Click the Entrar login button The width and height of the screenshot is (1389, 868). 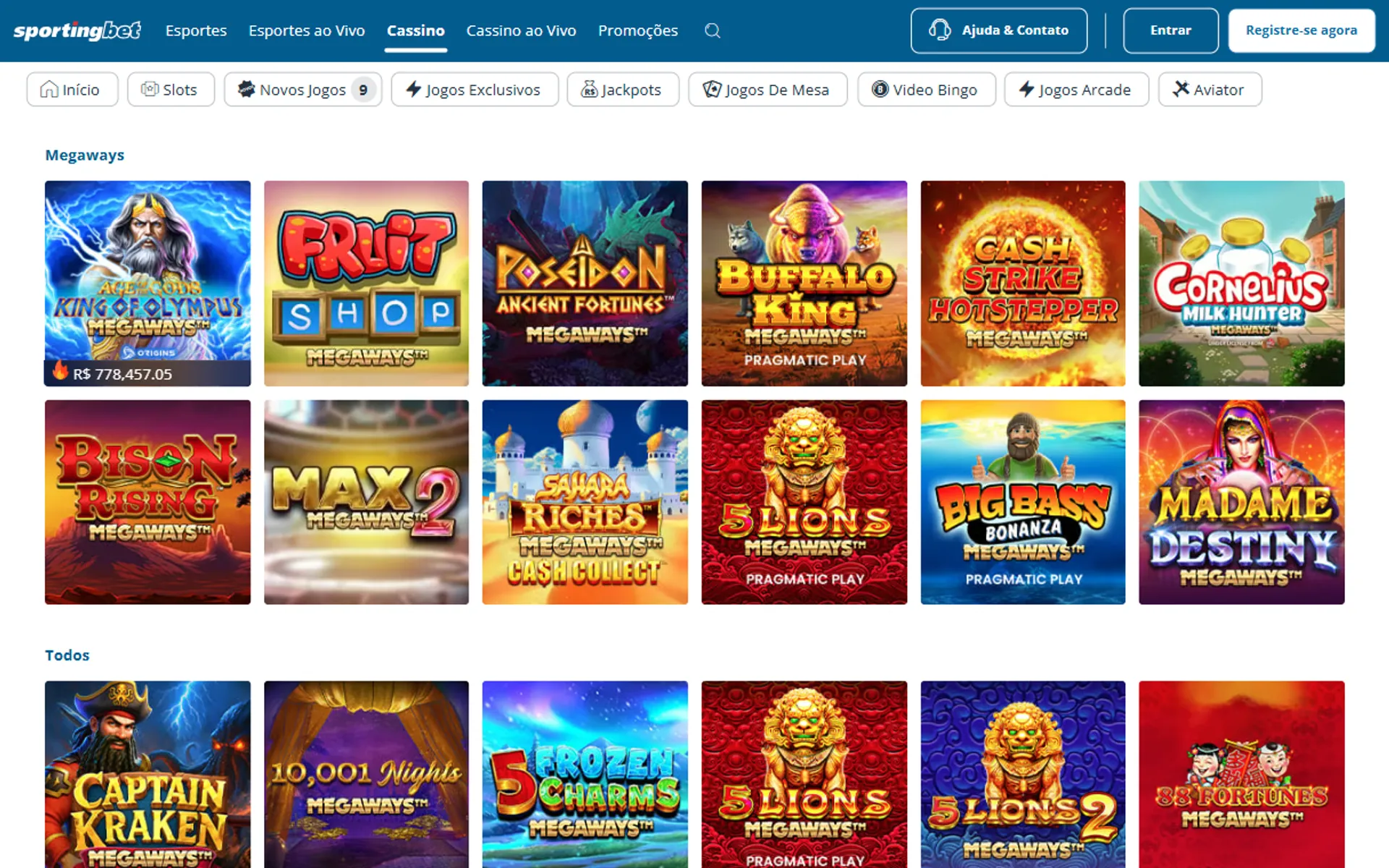tap(1171, 30)
